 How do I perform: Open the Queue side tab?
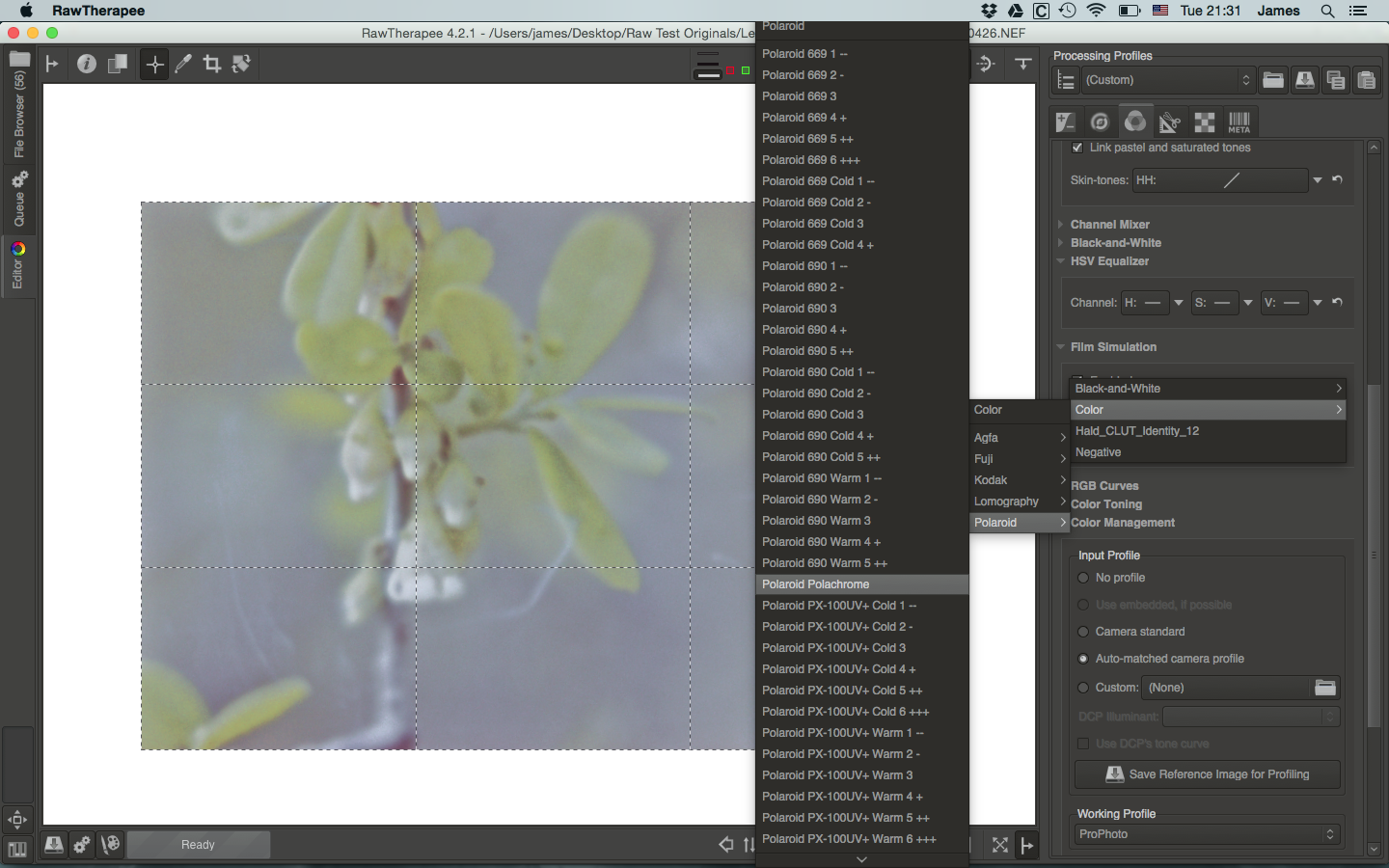tap(18, 200)
